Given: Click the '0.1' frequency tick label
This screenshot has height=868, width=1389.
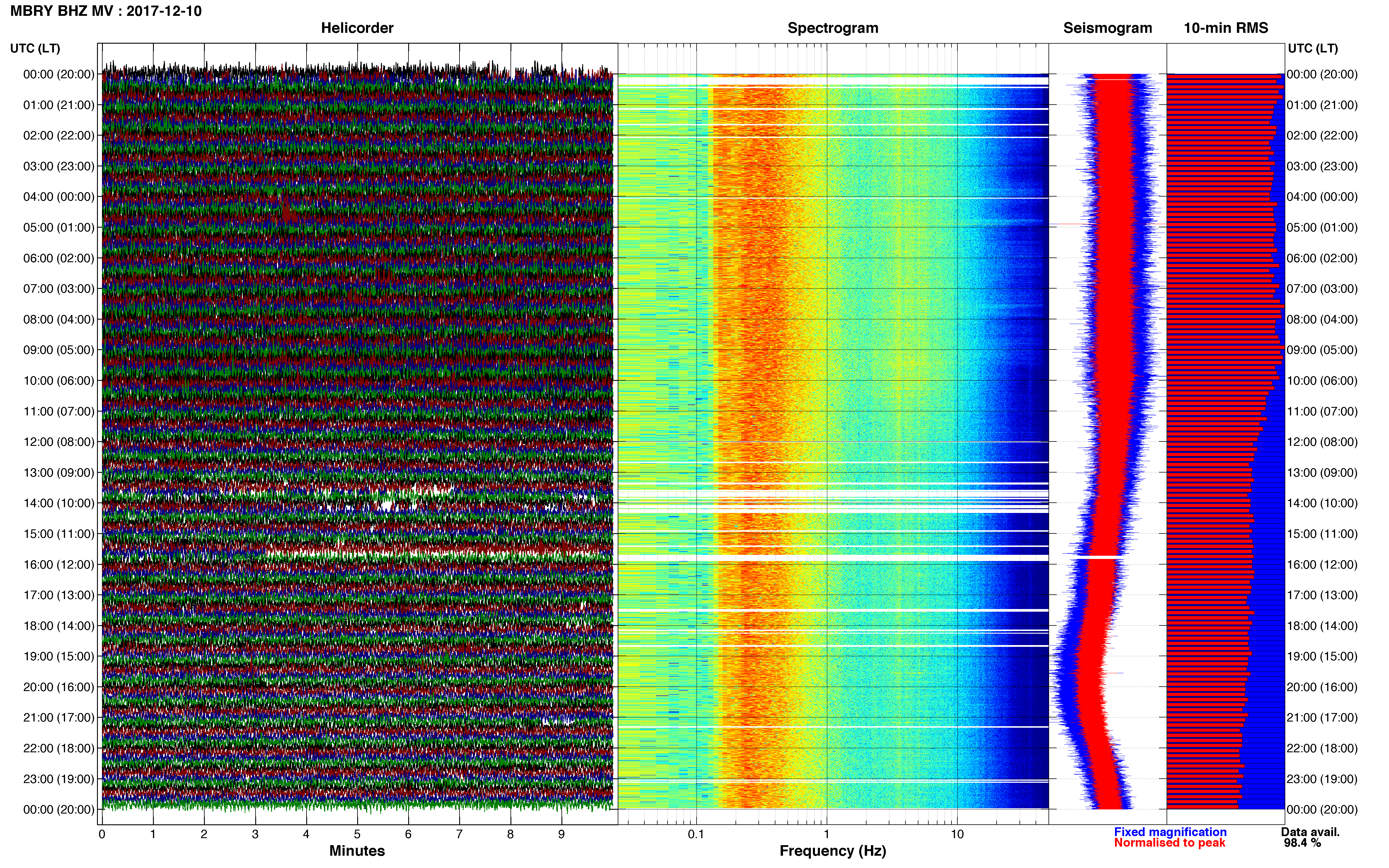Looking at the screenshot, I should pos(696,834).
